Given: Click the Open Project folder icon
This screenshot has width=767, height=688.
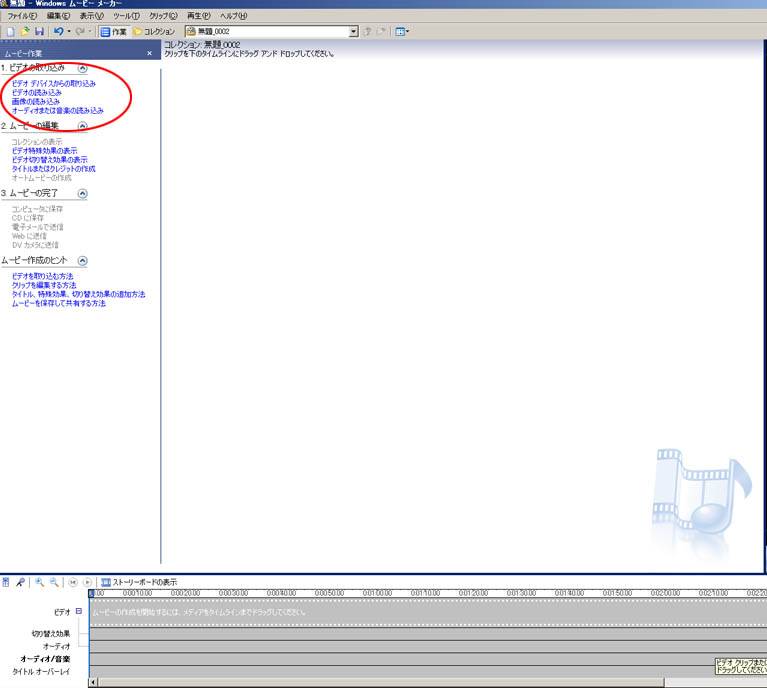Looking at the screenshot, I should tap(25, 31).
